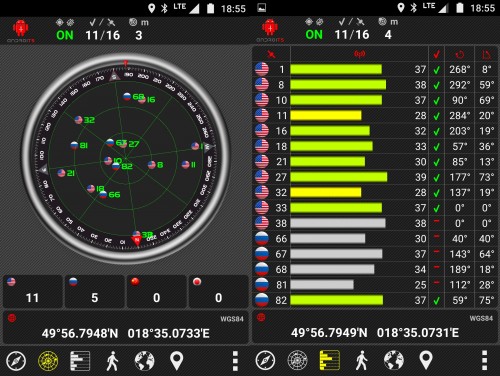This screenshot has width=500, height=376.
Task: Open the three-dot overflow menu on left
Action: point(235,361)
